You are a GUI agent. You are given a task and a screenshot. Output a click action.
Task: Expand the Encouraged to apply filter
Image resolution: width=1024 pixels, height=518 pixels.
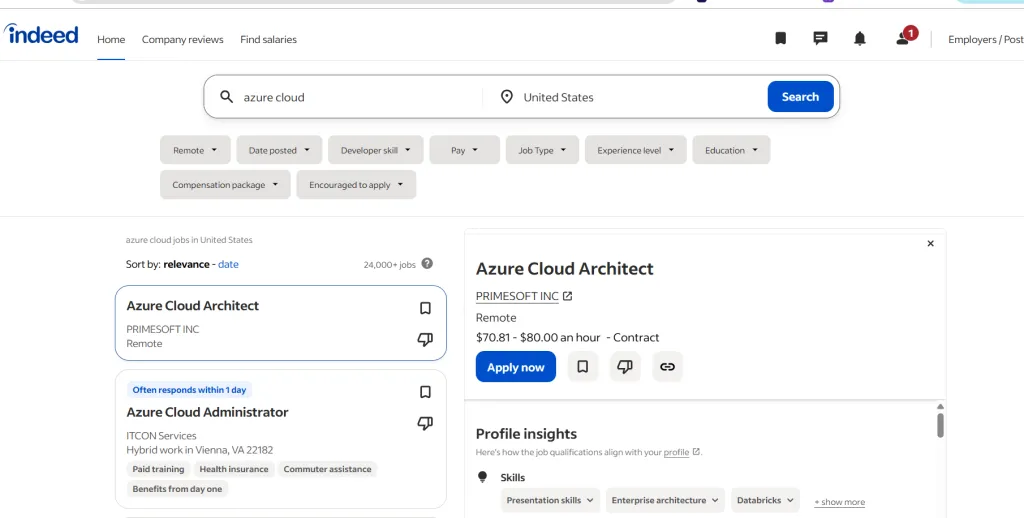[x=356, y=184]
